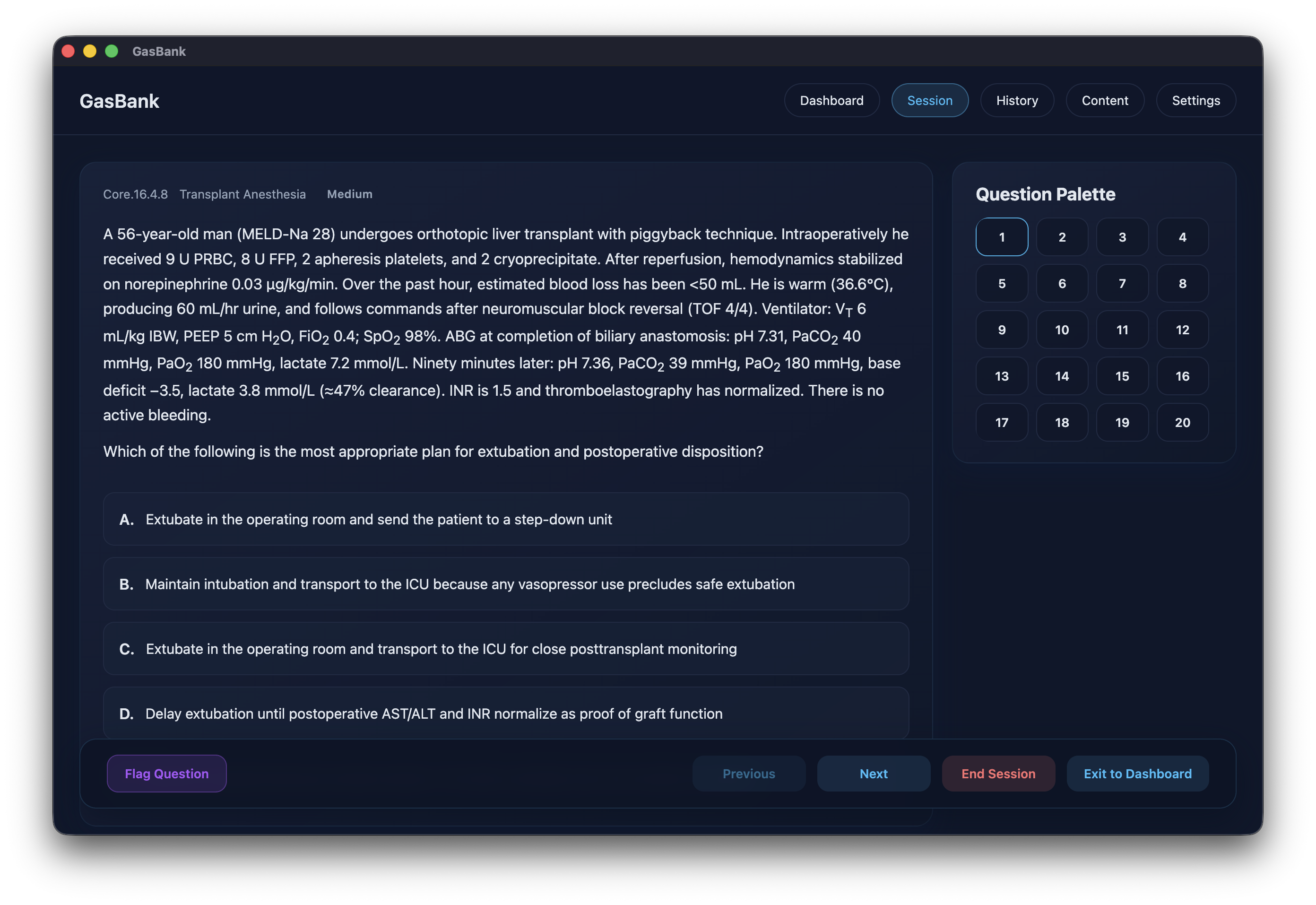Jump to question 15 in palette

[1122, 376]
